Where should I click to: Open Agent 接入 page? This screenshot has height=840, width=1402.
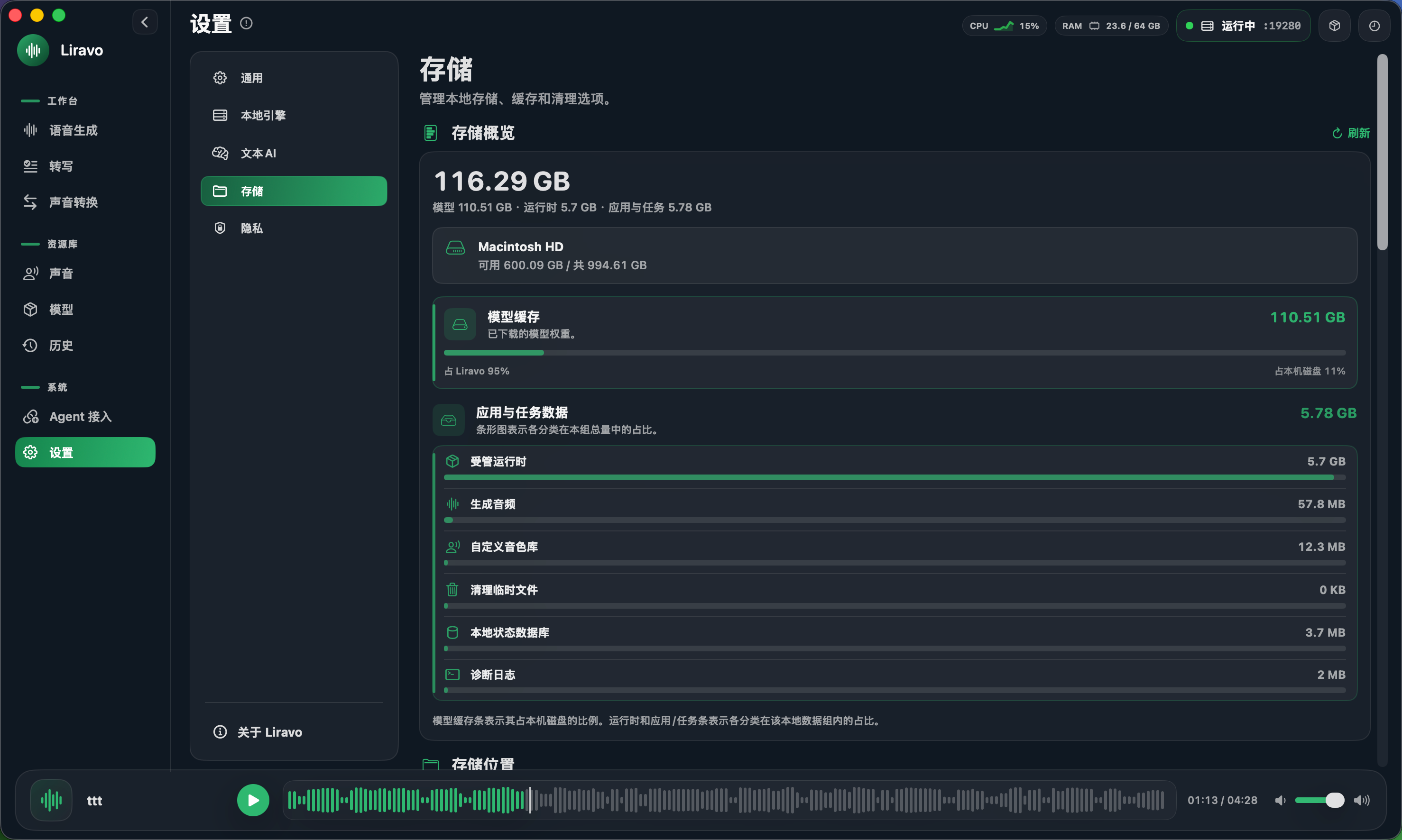point(85,417)
